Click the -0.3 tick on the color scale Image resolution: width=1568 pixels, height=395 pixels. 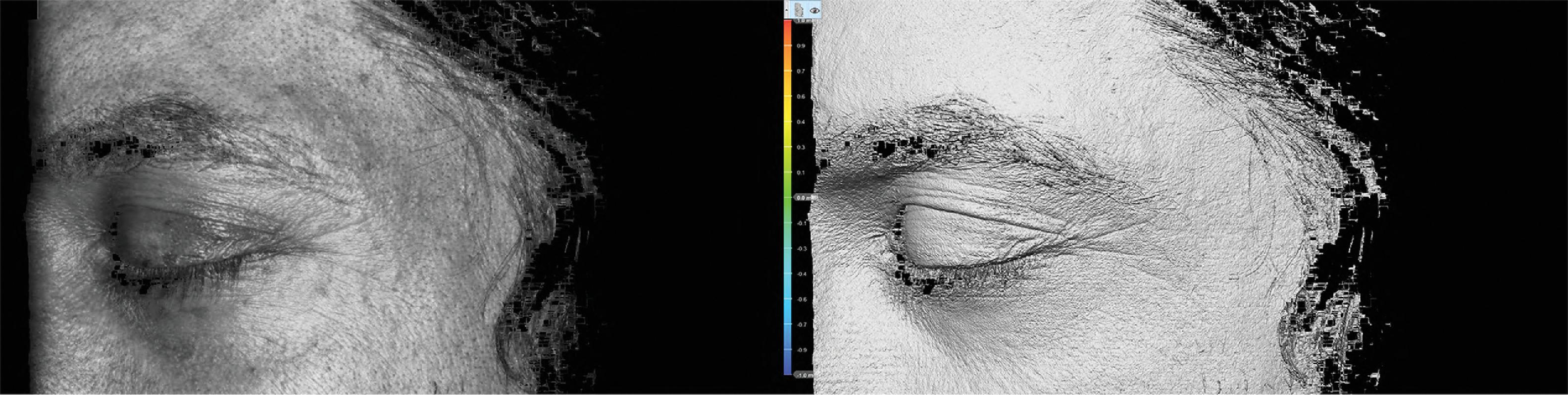coord(801,249)
